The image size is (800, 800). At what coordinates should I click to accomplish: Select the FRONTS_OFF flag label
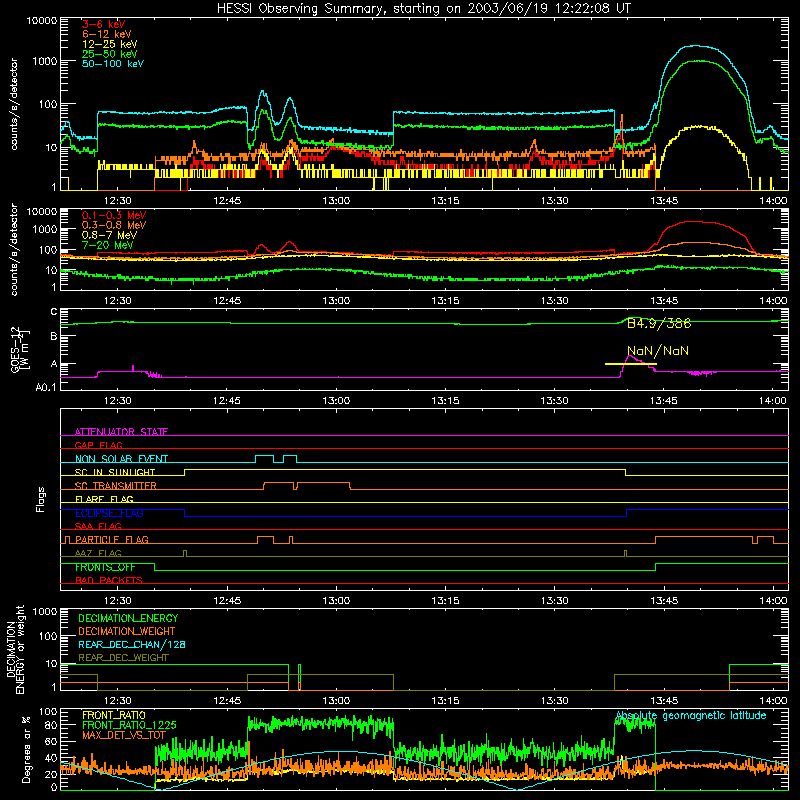coord(105,567)
